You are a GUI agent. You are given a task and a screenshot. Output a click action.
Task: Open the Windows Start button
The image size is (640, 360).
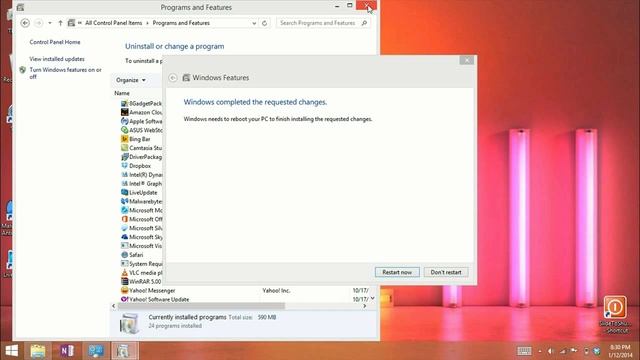[x=11, y=351]
